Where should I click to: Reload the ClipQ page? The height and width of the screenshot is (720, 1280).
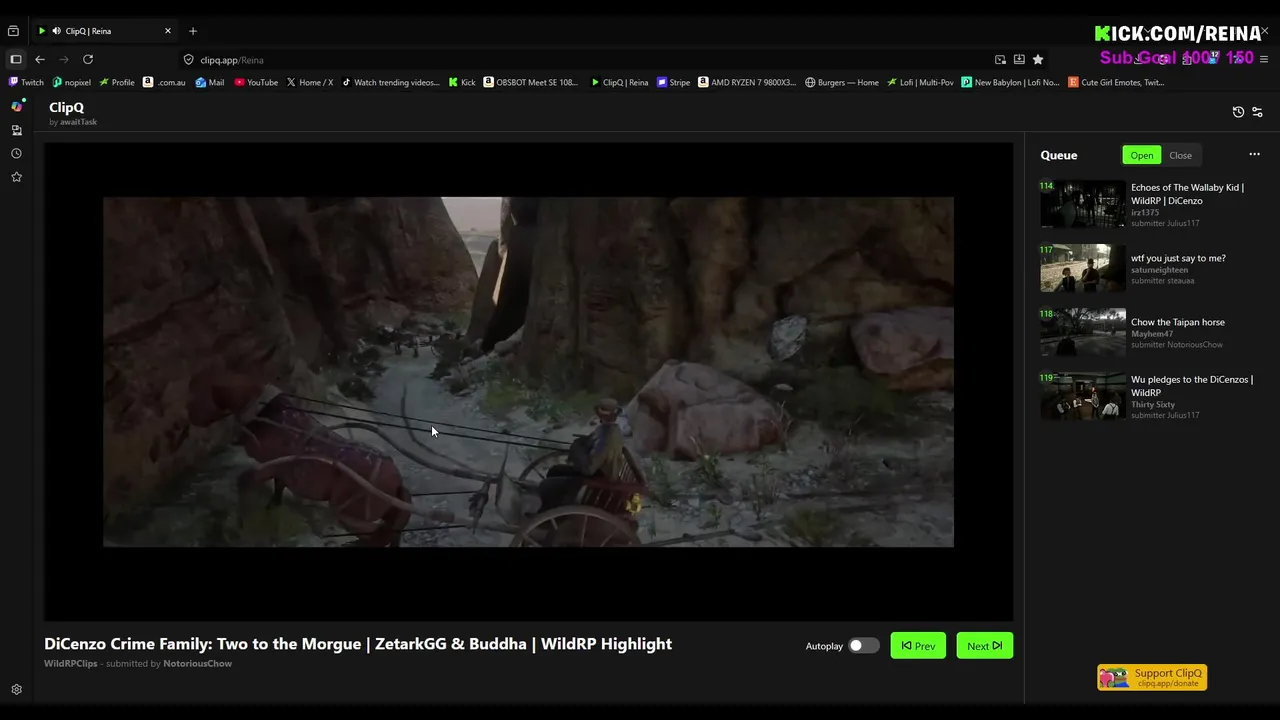88,60
